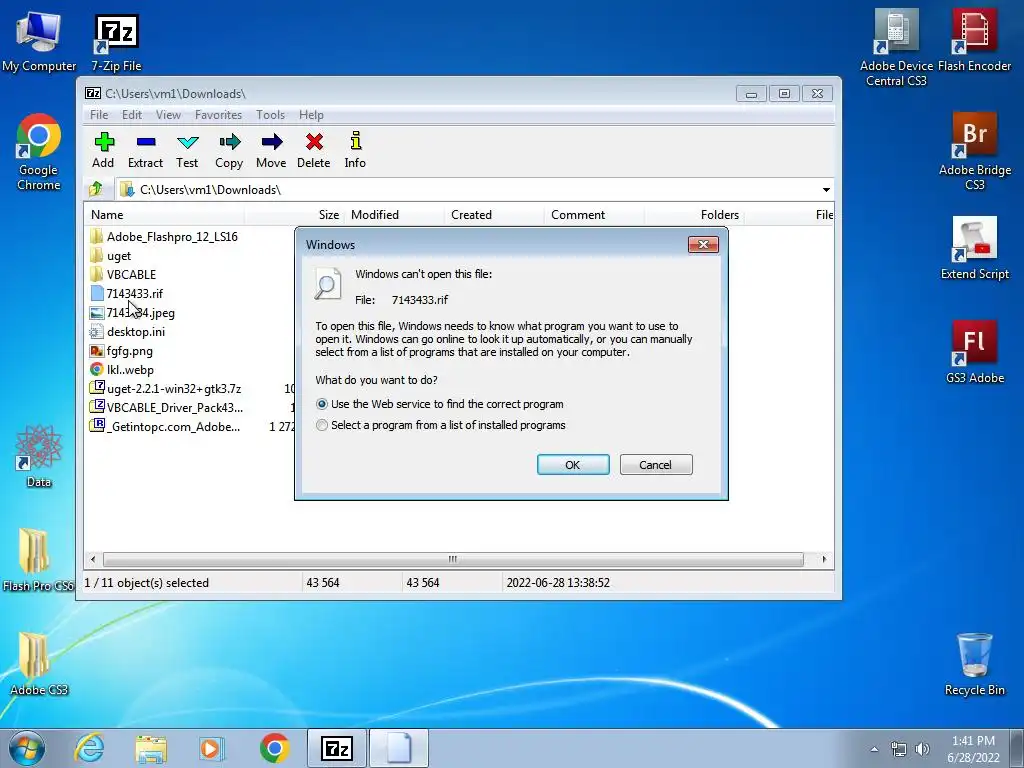Open the File menu
The width and height of the screenshot is (1024, 768).
pos(99,115)
